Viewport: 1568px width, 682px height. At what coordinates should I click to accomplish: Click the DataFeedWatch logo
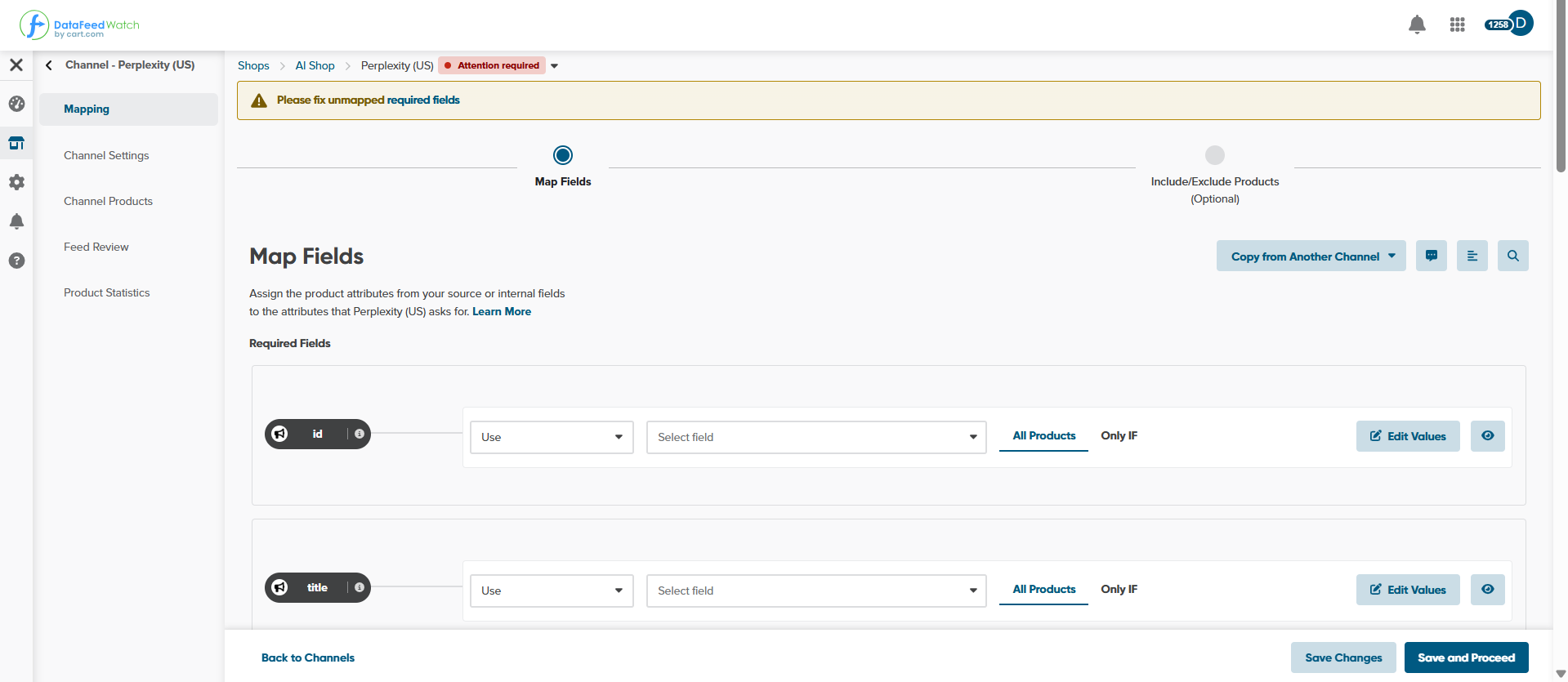(x=79, y=25)
